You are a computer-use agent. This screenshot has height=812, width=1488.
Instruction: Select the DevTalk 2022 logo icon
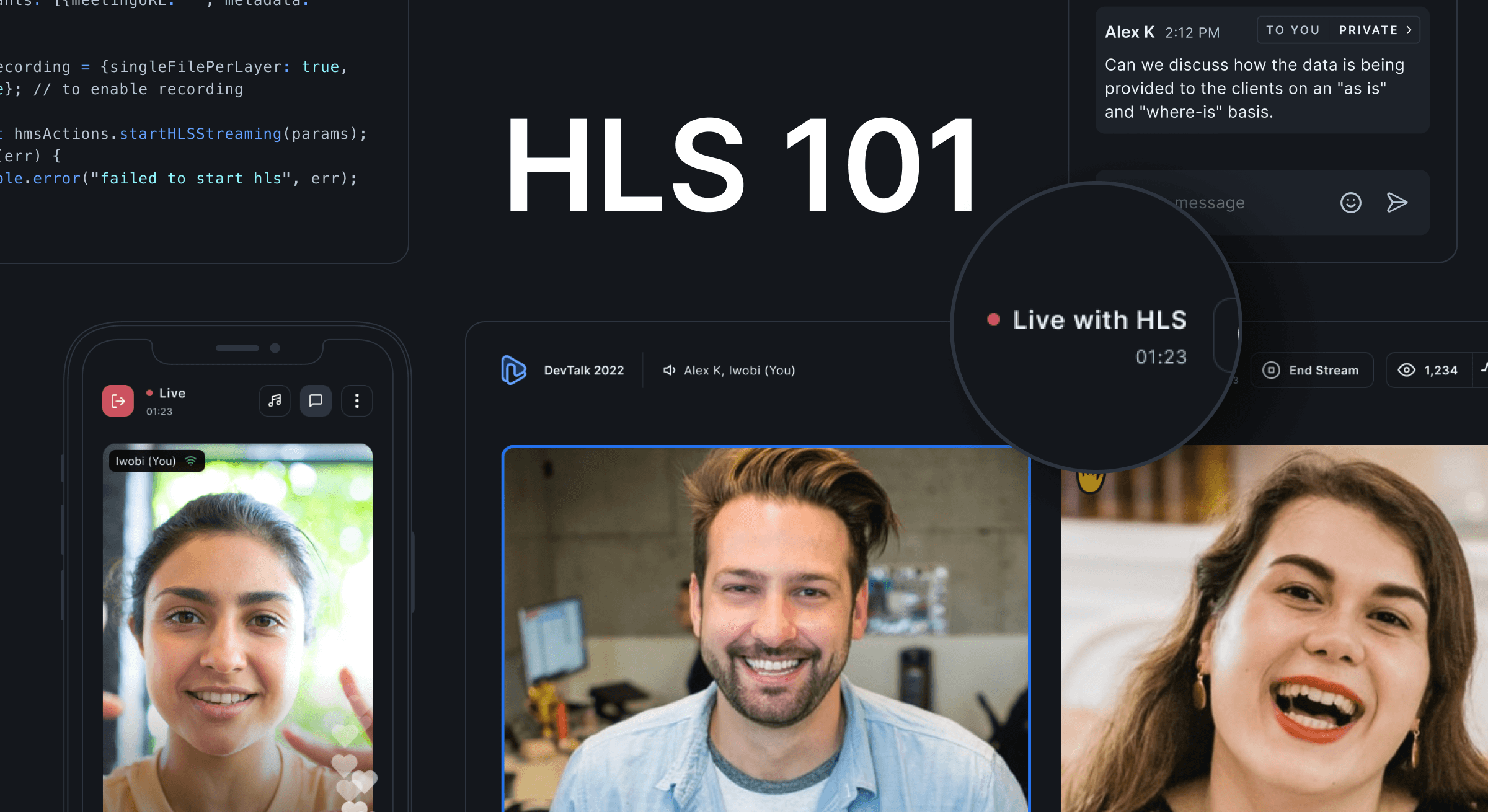pos(513,370)
